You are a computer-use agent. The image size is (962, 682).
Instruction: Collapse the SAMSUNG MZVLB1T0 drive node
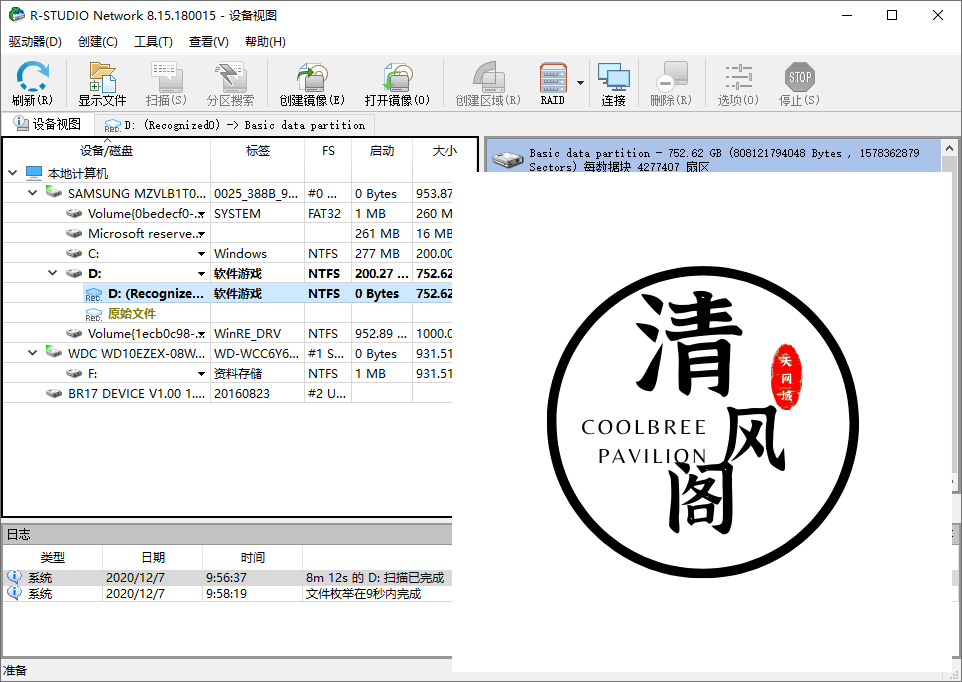coord(33,193)
